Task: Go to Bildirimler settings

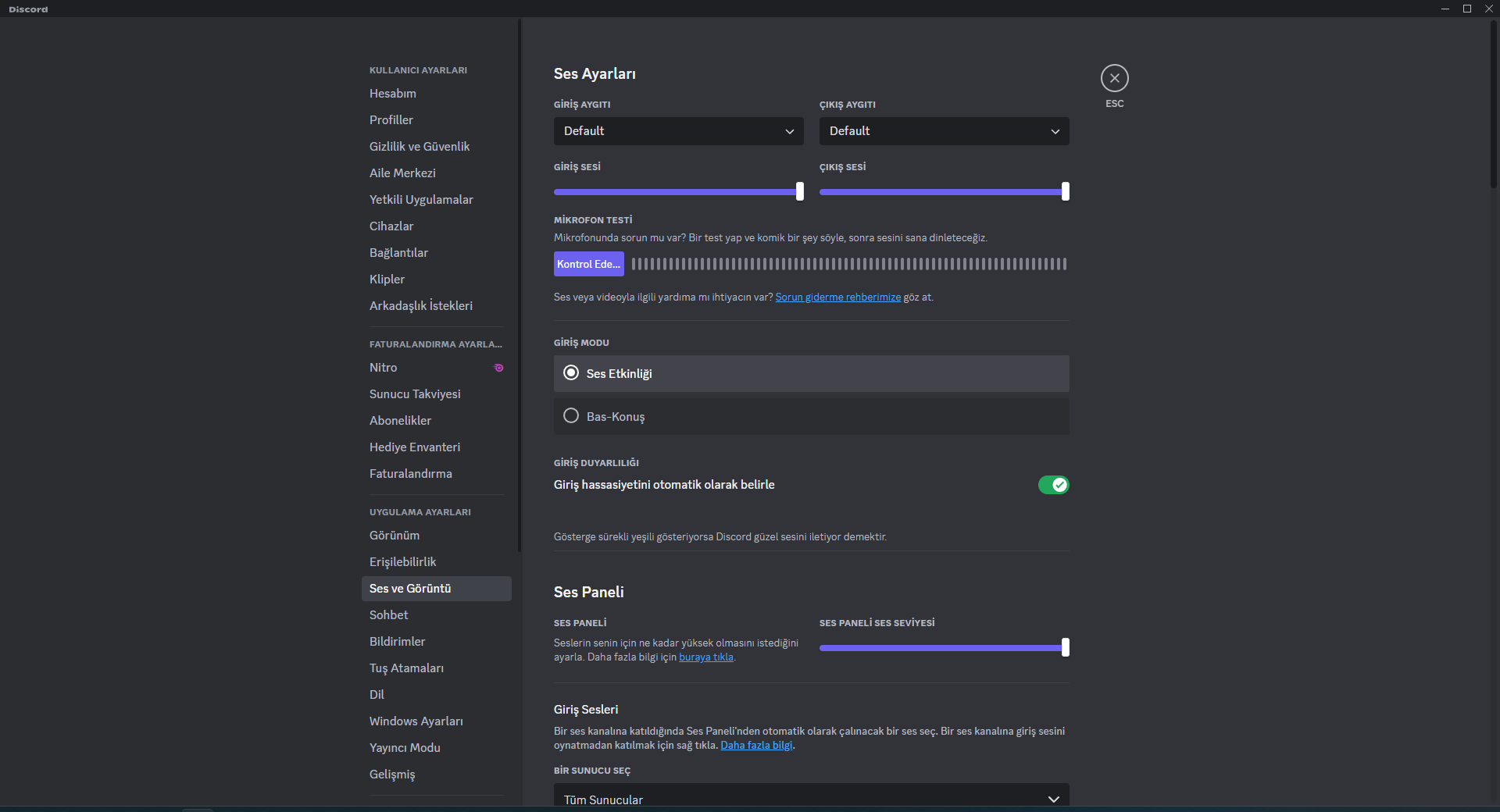Action: point(398,642)
